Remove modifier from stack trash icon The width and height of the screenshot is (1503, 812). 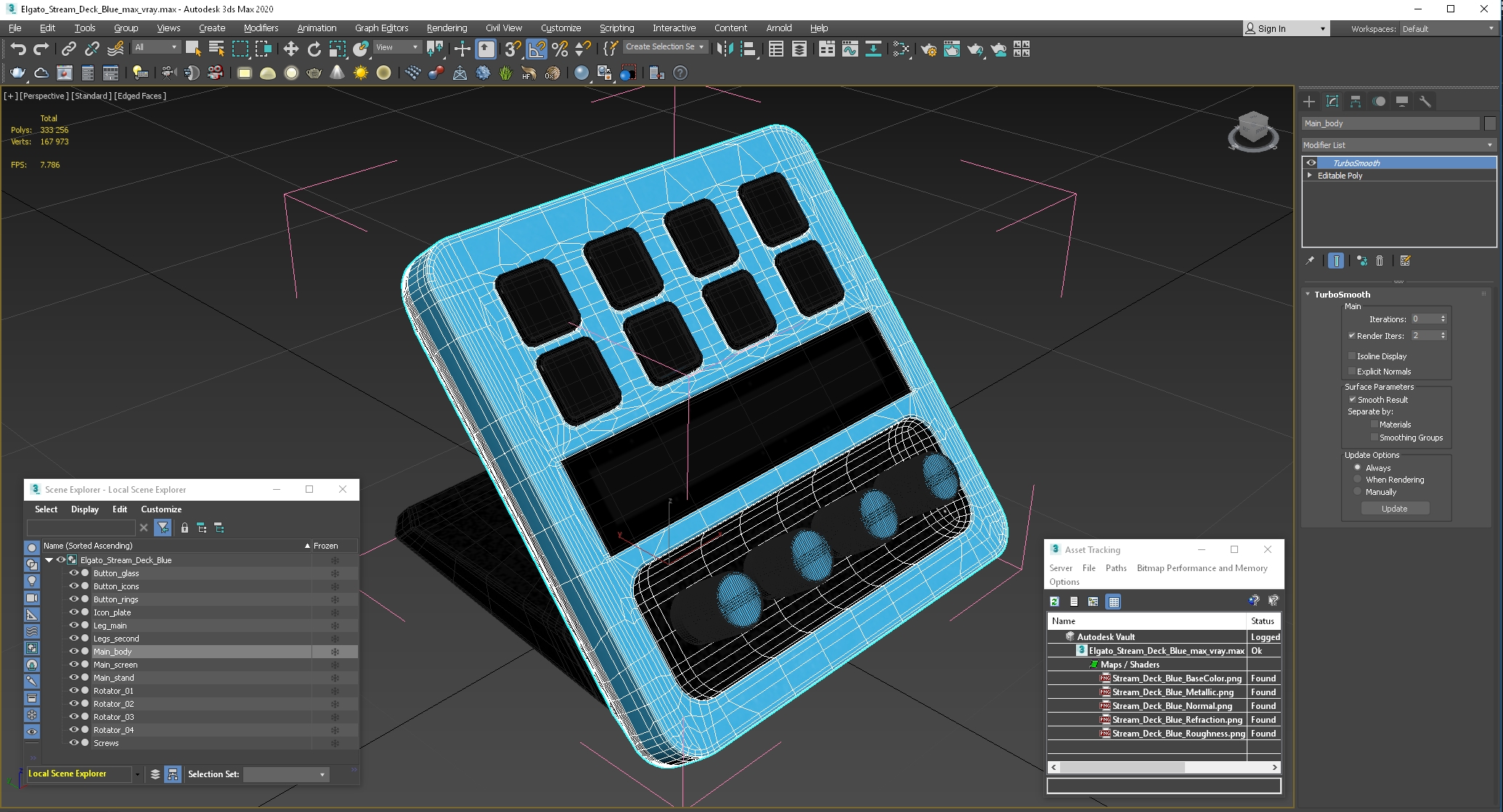click(x=1380, y=261)
